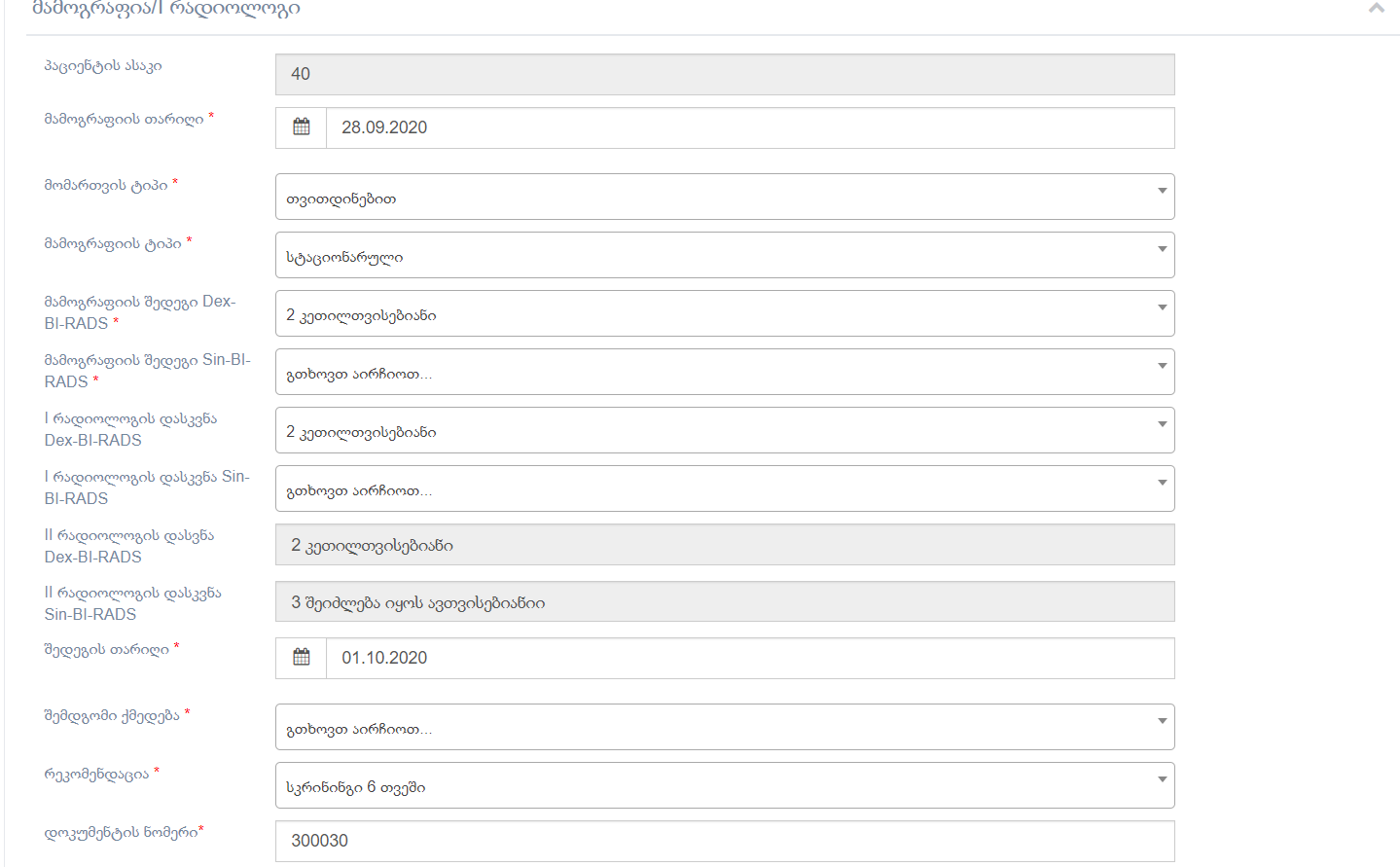The image size is (1400, 867).
Task: Open the მამოგრაფიის ტიპი dropdown
Action: coord(725,255)
